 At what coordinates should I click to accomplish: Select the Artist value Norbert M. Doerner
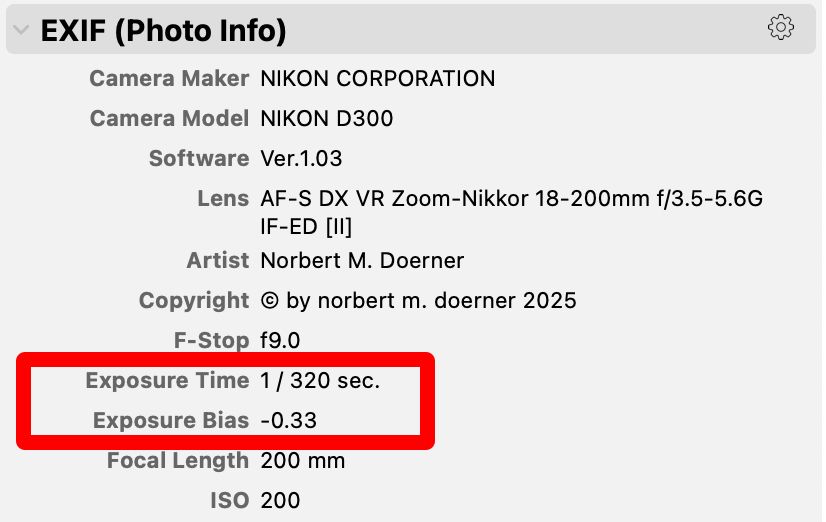tap(362, 261)
